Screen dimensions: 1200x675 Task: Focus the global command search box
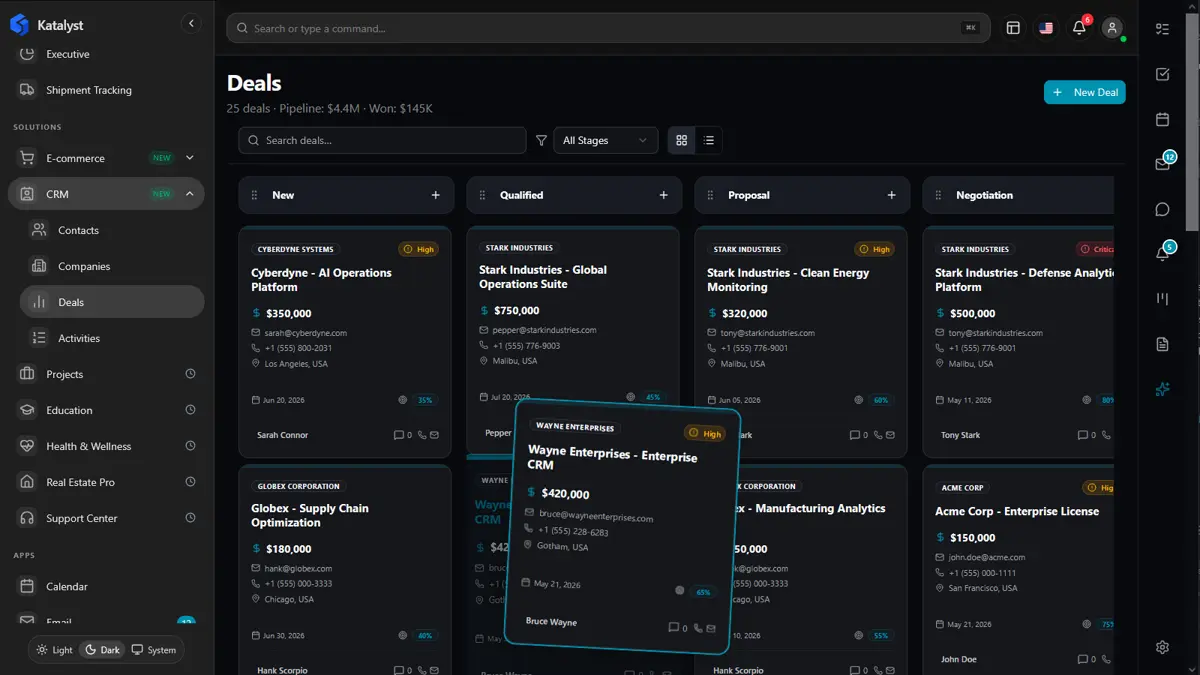coord(608,28)
